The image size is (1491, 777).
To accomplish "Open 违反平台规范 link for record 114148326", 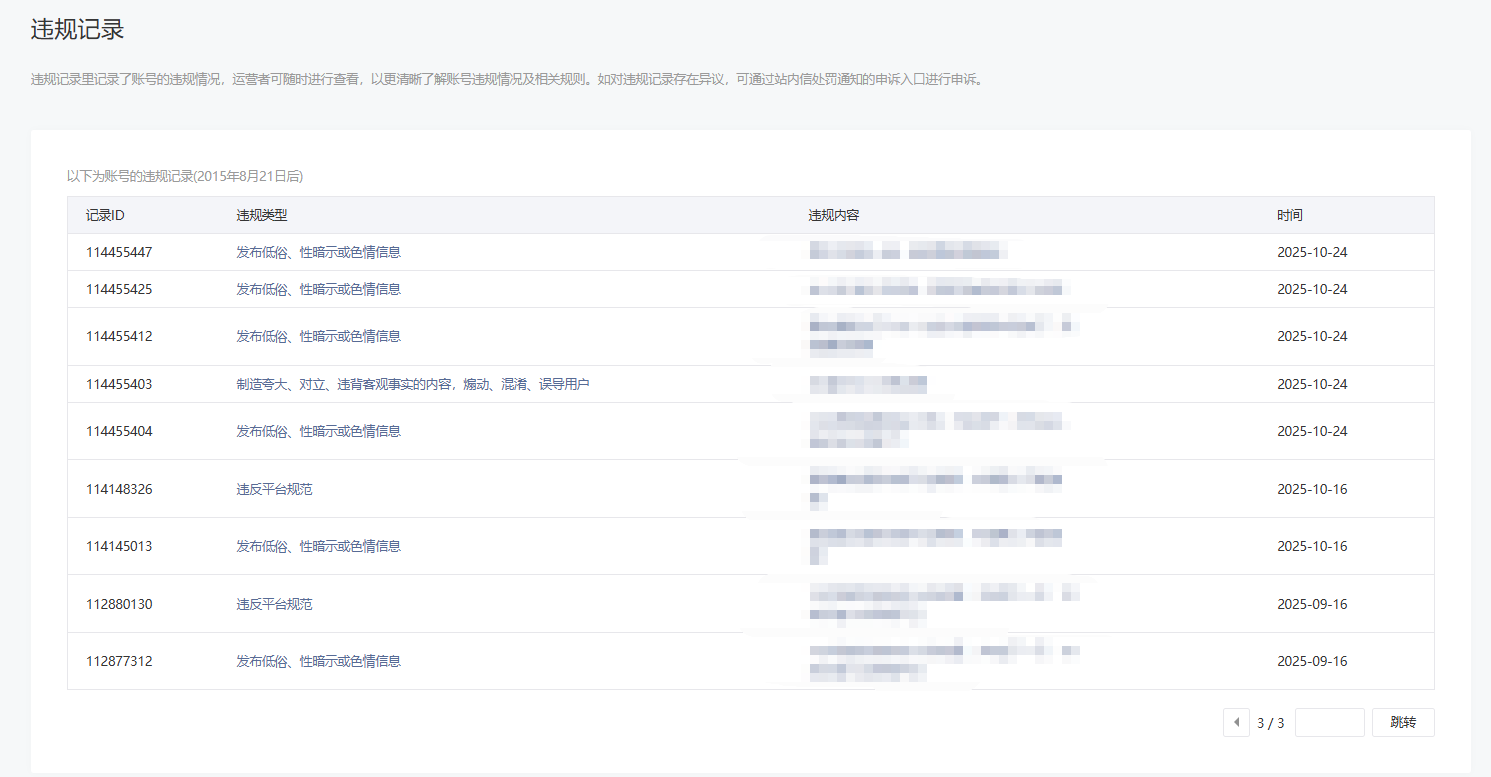I will tap(274, 489).
